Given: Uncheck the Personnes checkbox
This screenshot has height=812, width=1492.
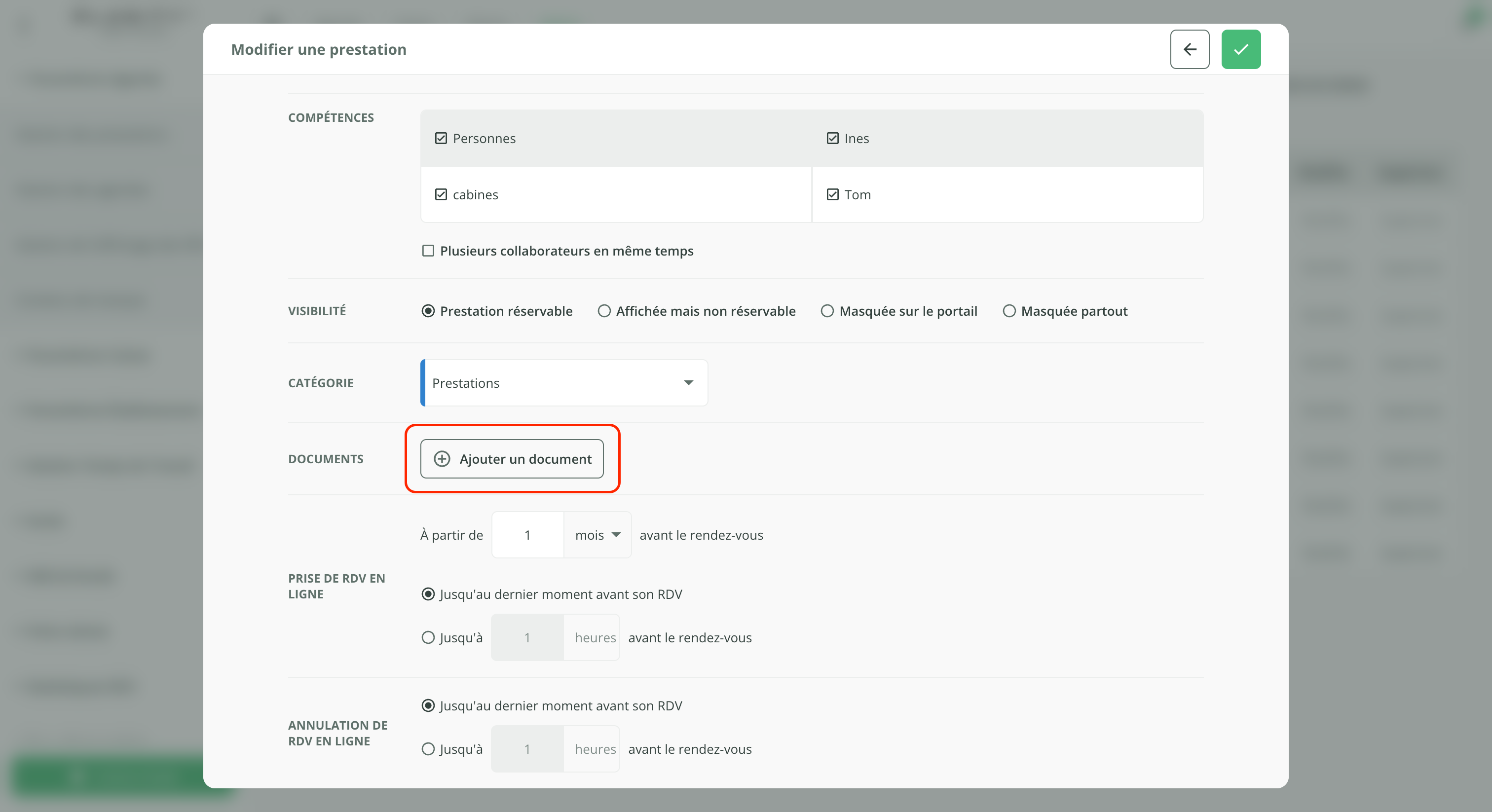Looking at the screenshot, I should point(441,139).
